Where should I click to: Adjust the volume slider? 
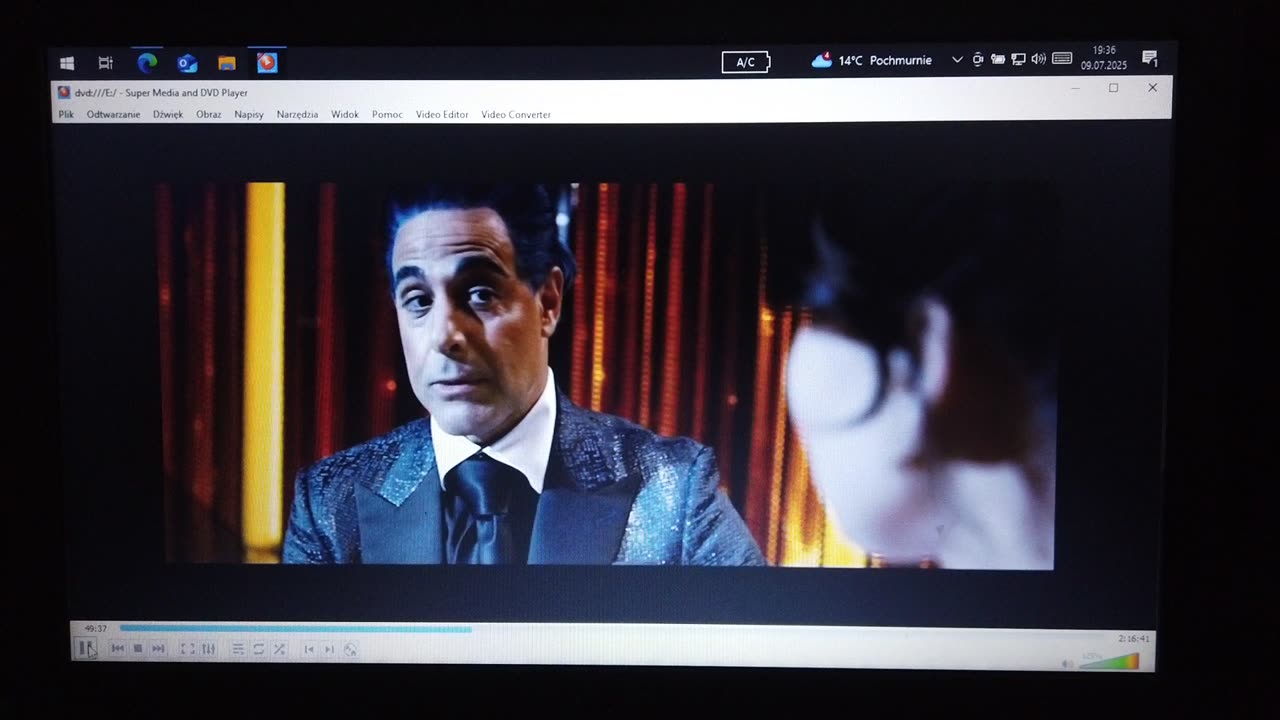[x=1109, y=662]
